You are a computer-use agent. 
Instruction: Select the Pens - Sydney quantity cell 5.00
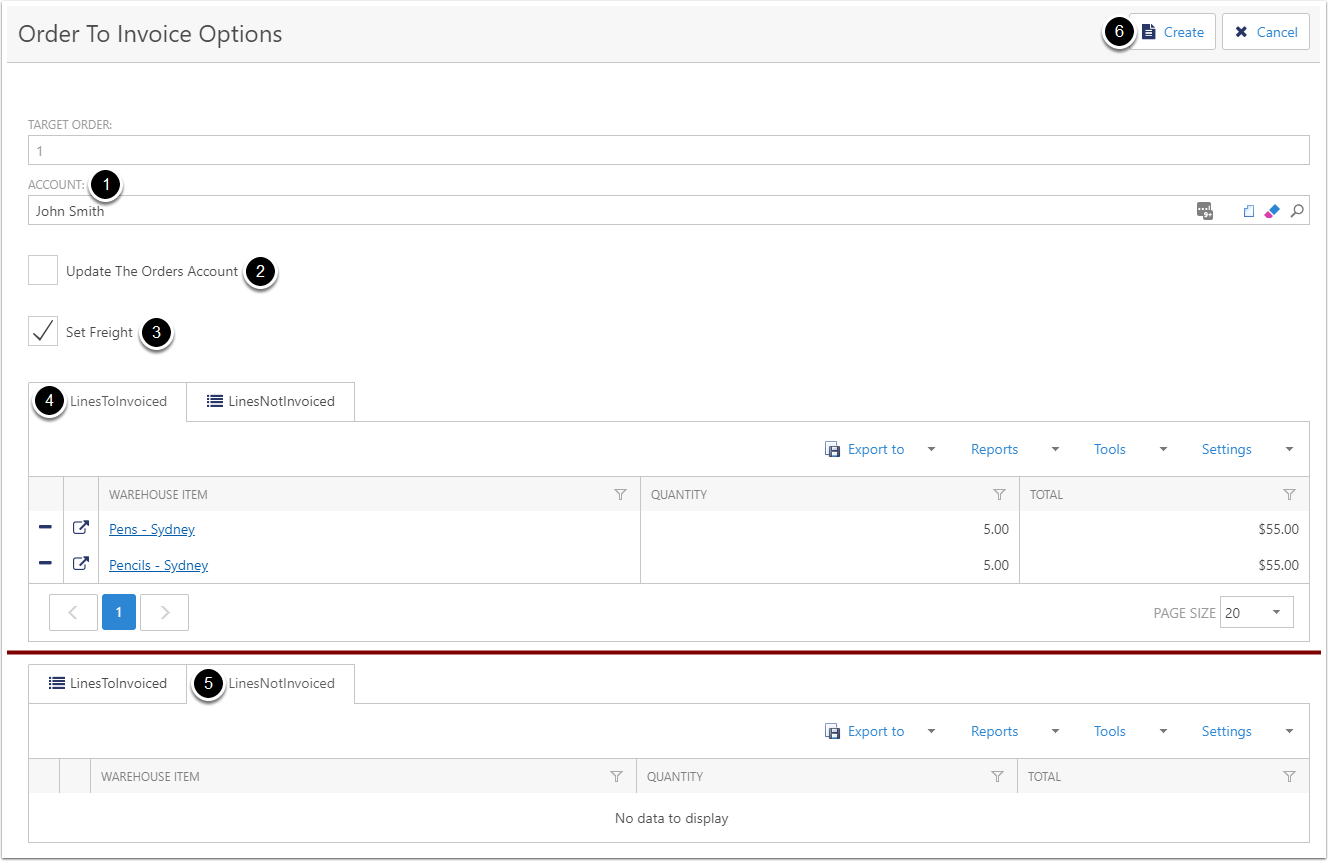pyautogui.click(x=829, y=529)
